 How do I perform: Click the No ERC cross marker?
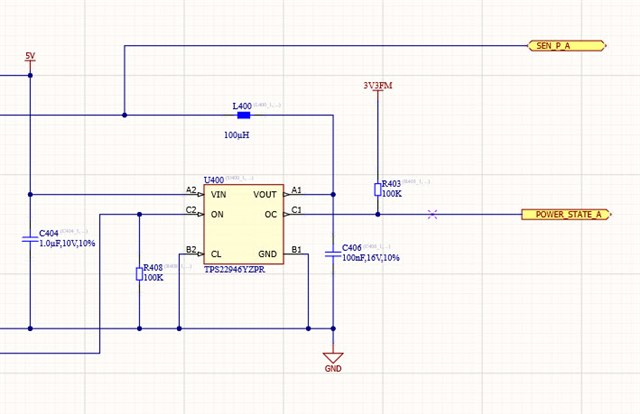point(433,214)
